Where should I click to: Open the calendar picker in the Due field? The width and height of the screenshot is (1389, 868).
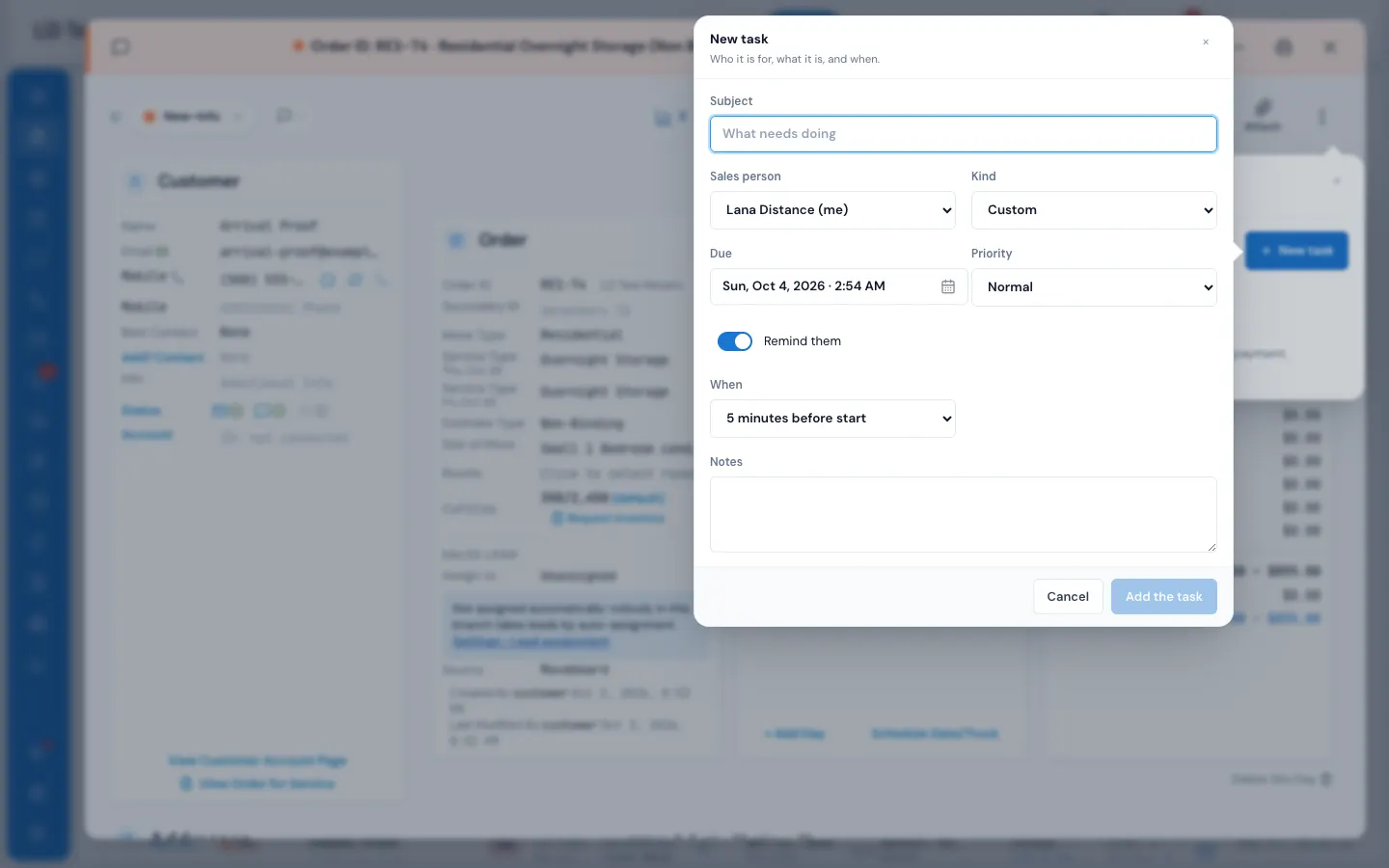tap(948, 286)
